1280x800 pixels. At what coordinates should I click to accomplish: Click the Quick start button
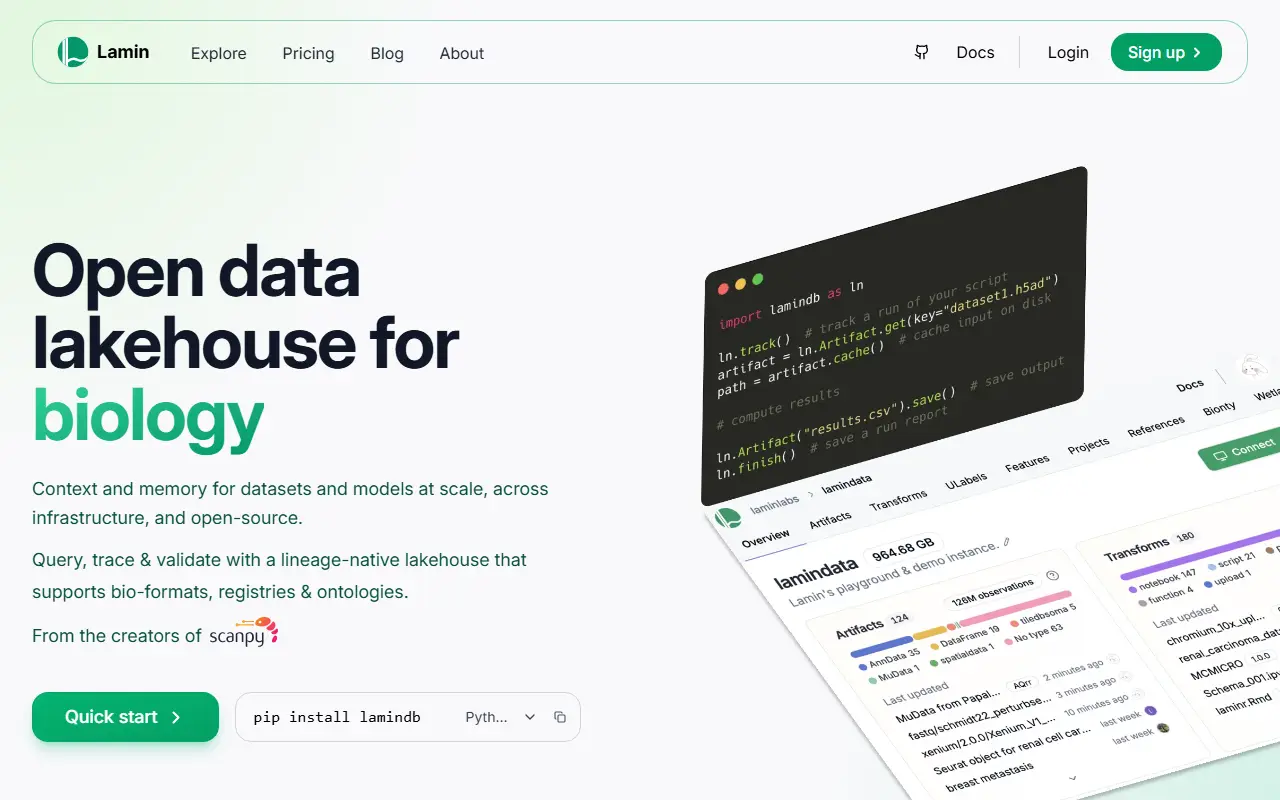125,717
